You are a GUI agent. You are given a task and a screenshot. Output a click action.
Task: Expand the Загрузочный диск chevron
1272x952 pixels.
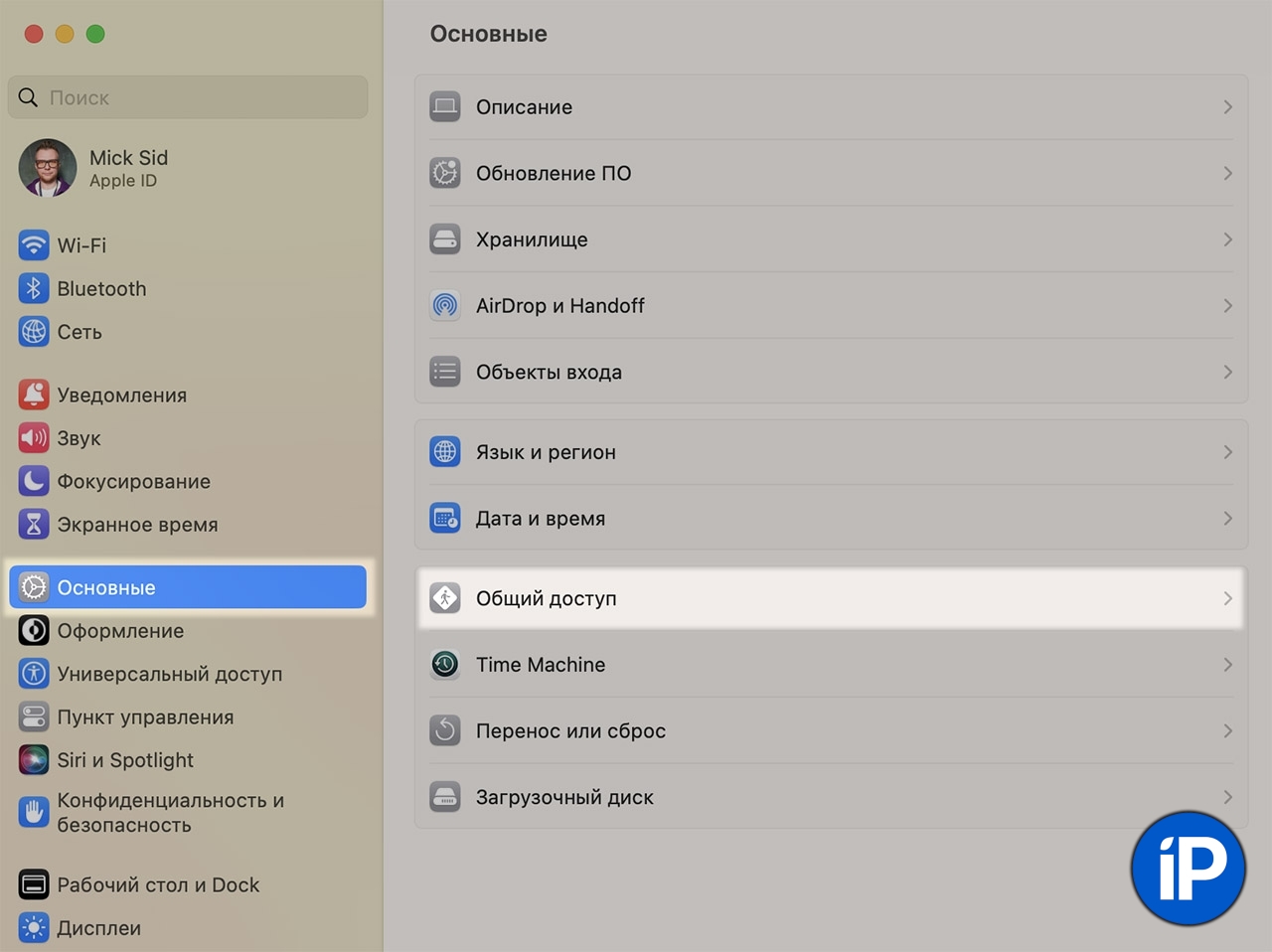1227,797
